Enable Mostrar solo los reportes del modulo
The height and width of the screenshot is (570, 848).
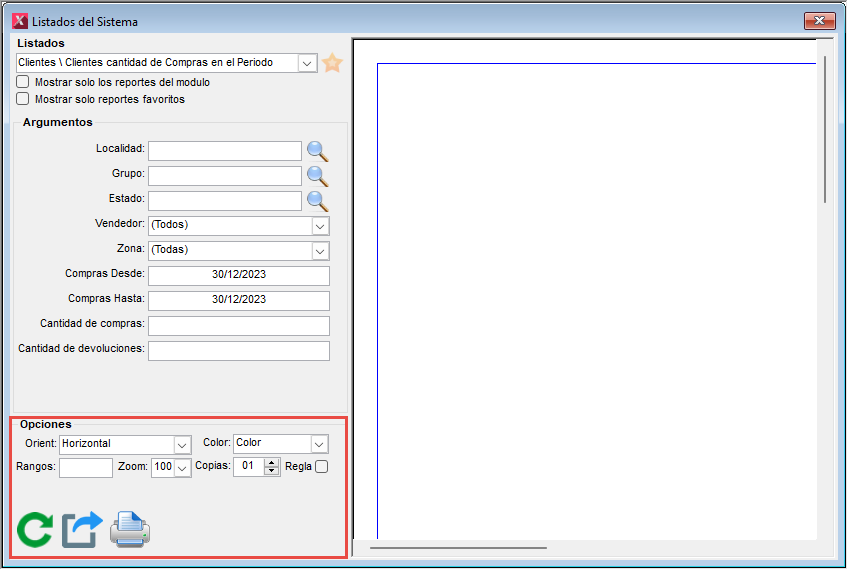[23, 82]
